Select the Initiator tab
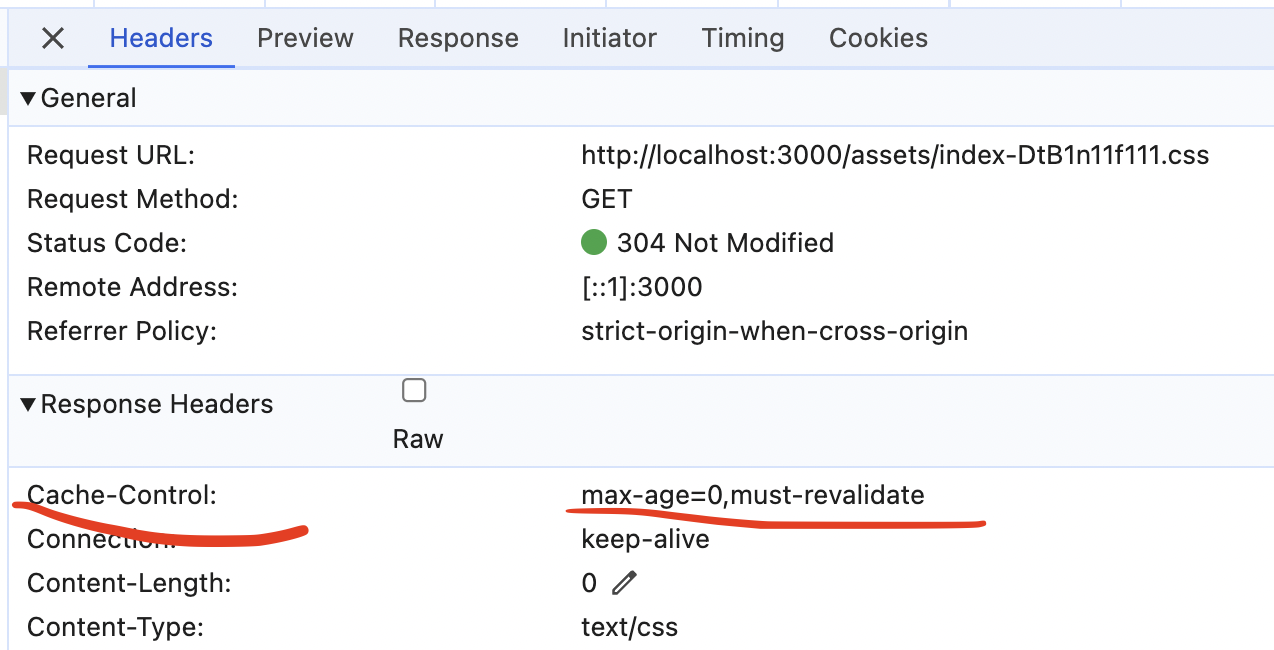Viewport: 1274px width, 650px height. tap(609, 38)
